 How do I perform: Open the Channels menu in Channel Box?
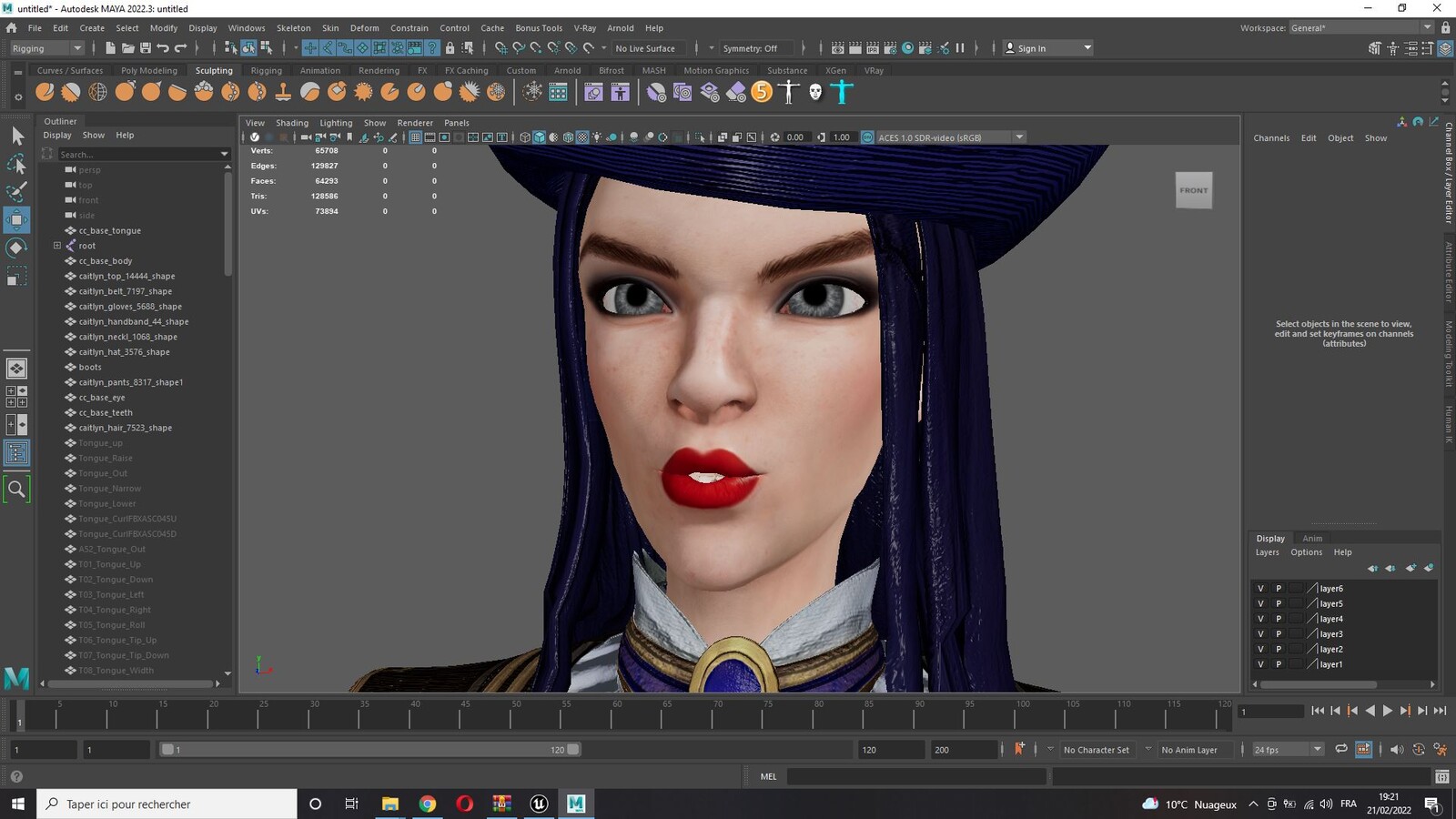[1271, 138]
